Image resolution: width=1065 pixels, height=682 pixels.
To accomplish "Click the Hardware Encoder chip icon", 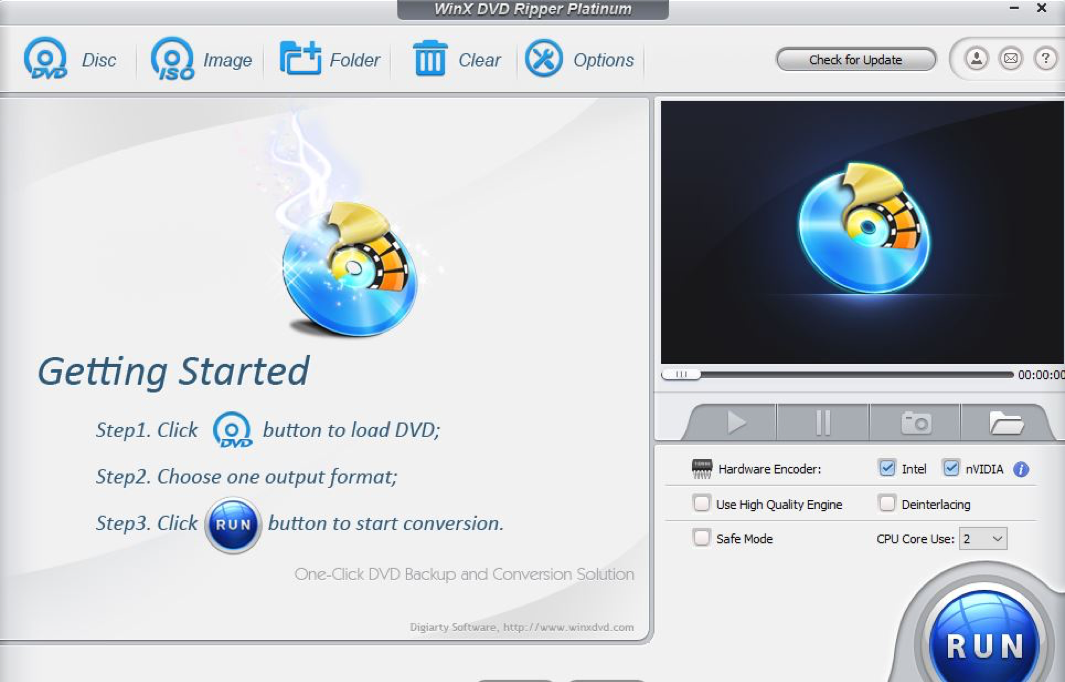I will 702,469.
